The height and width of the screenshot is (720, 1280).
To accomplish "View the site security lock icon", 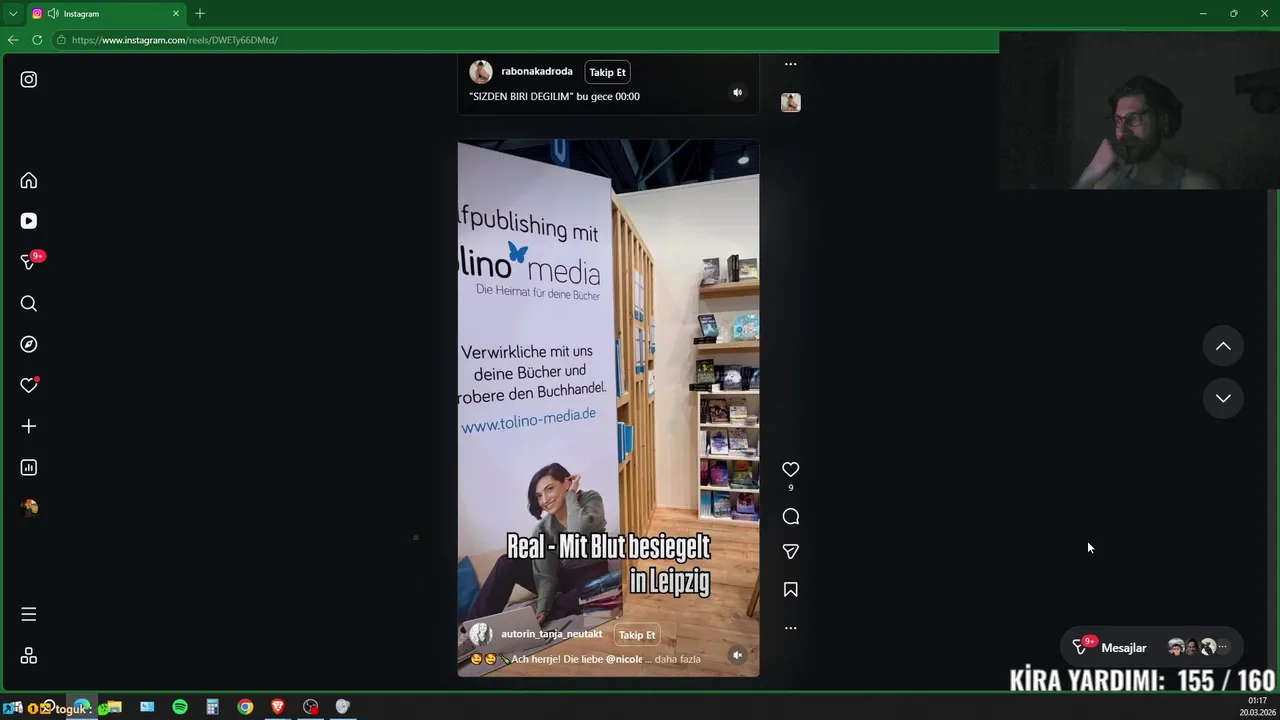I will pos(61,40).
